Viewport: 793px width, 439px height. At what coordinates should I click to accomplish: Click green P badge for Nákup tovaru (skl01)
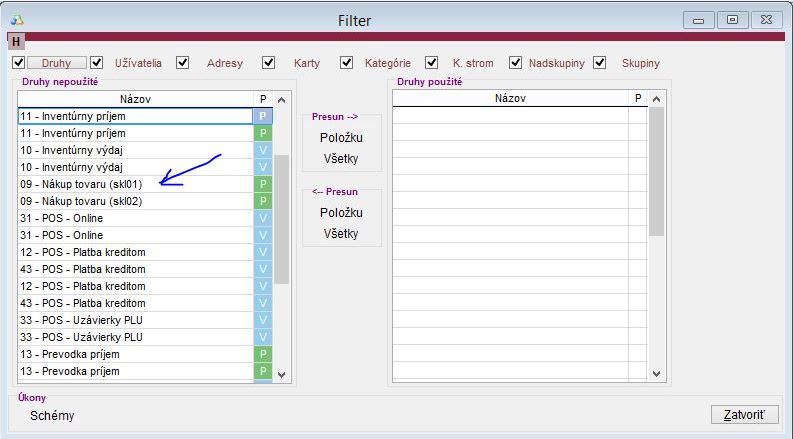pyautogui.click(x=264, y=184)
